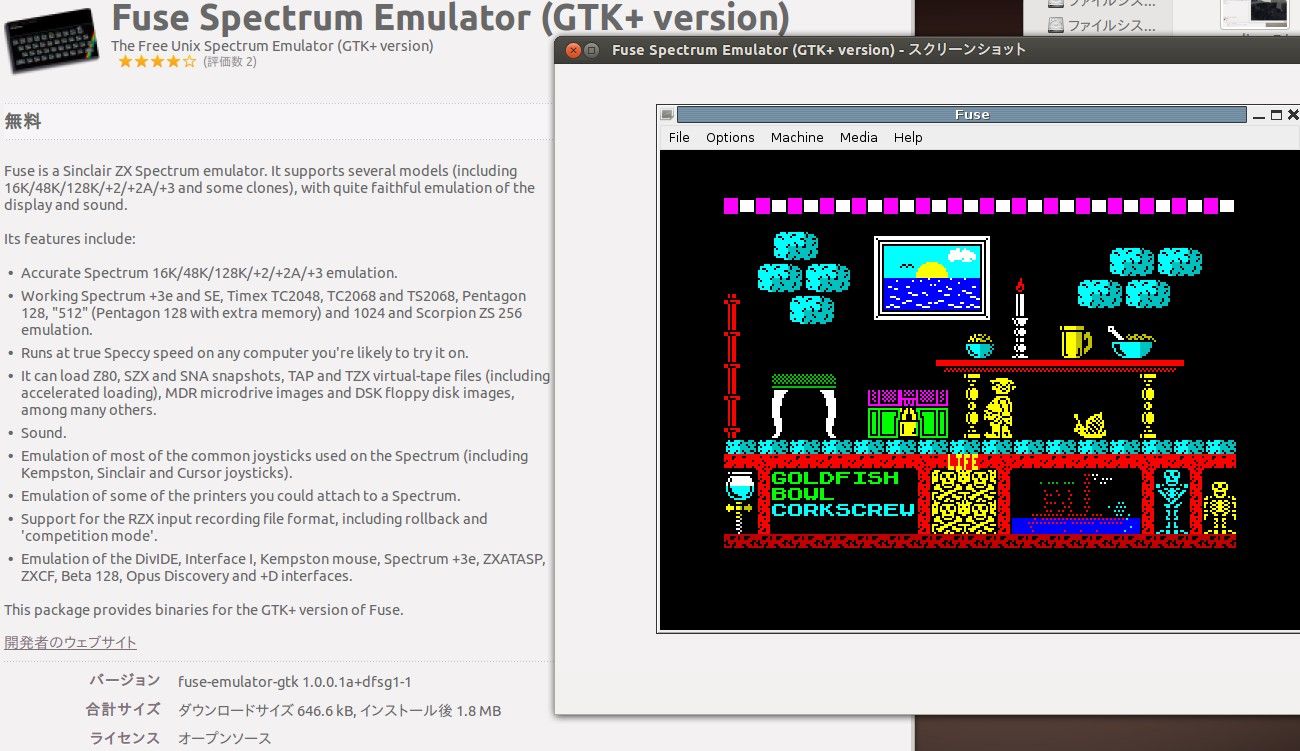Open the Help menu in Fuse window
This screenshot has height=751, width=1300.
908,137
